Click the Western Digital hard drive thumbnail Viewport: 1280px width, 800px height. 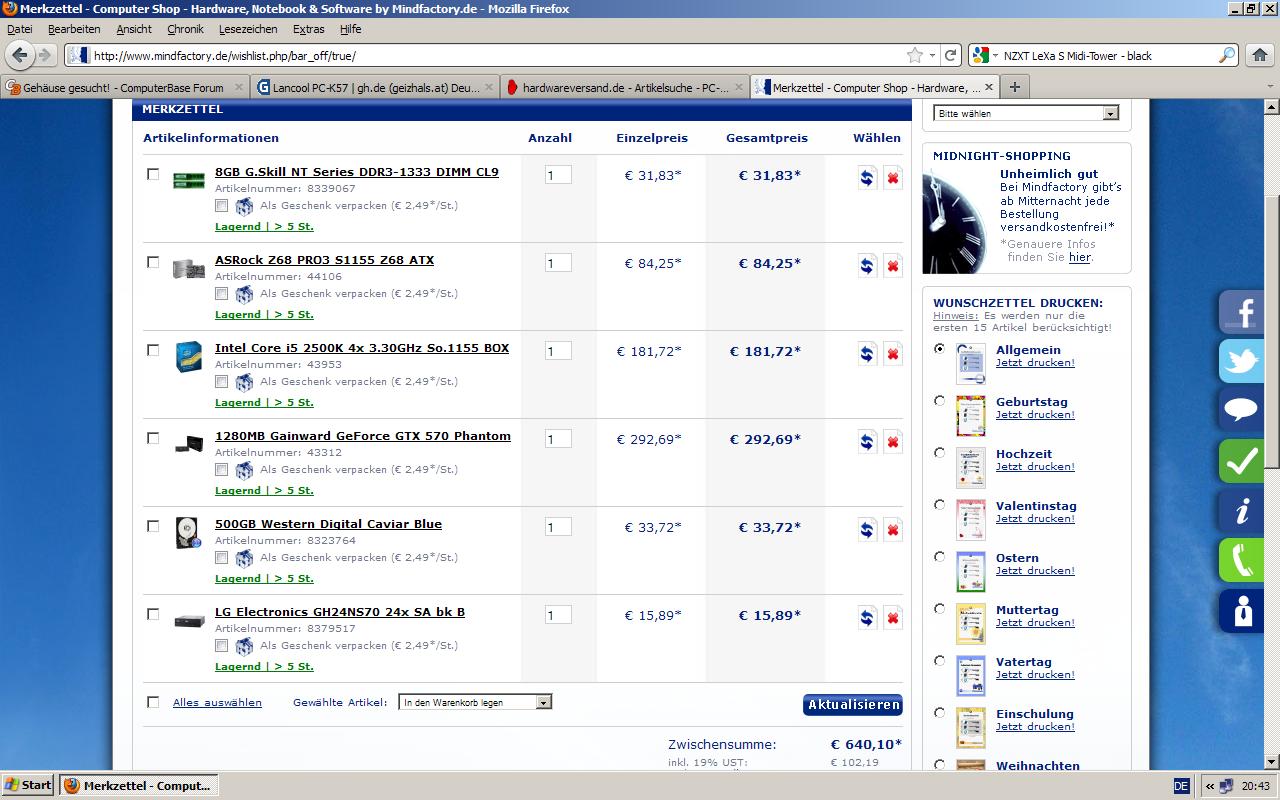pyautogui.click(x=188, y=533)
